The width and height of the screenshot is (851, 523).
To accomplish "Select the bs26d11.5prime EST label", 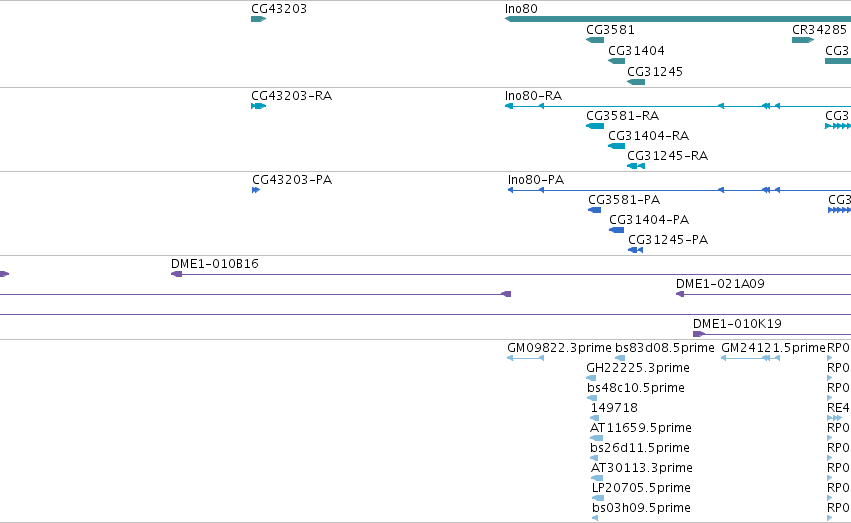I will coord(640,449).
